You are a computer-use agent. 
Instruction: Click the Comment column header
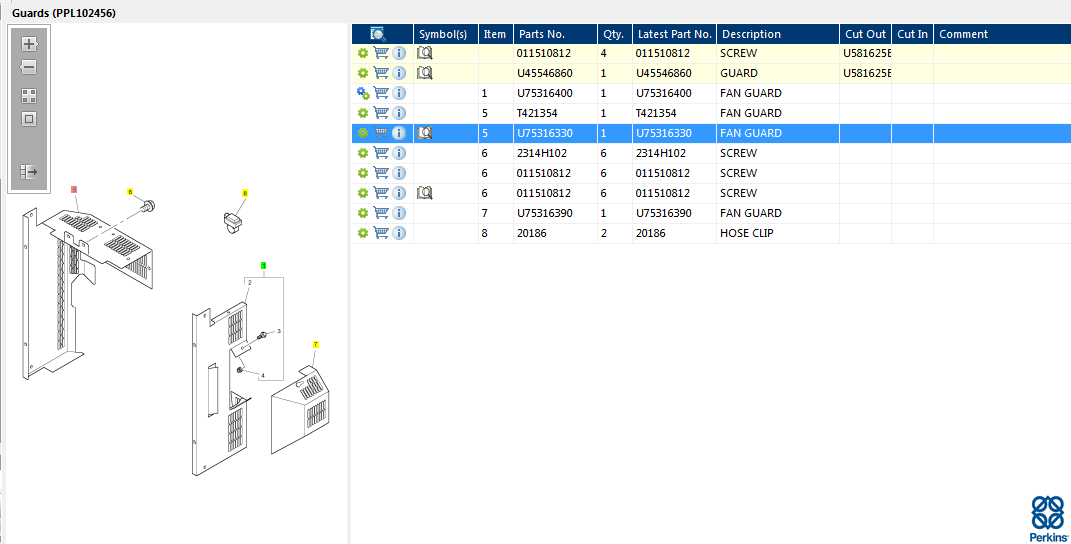[x=1002, y=34]
